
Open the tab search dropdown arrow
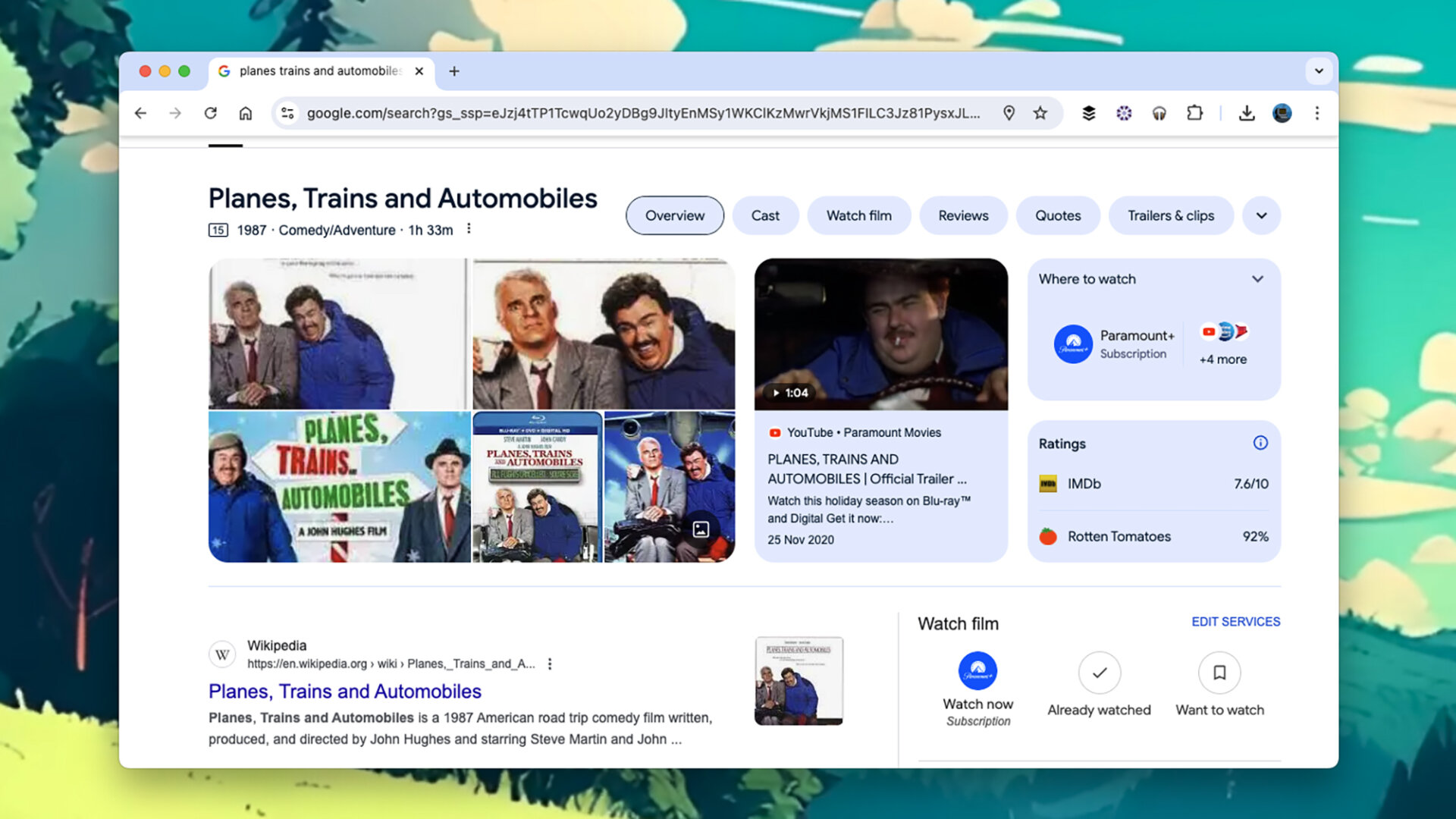(1319, 71)
